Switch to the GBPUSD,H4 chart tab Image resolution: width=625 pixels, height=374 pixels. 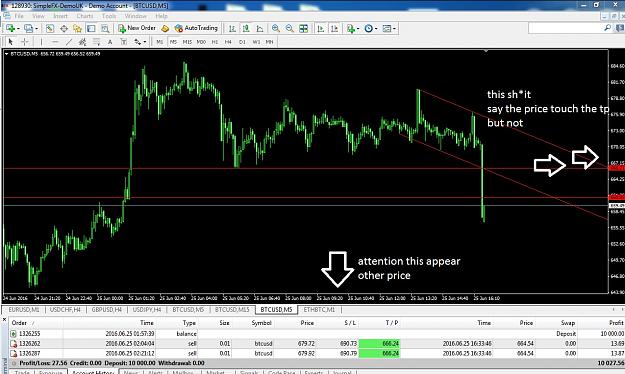point(106,309)
